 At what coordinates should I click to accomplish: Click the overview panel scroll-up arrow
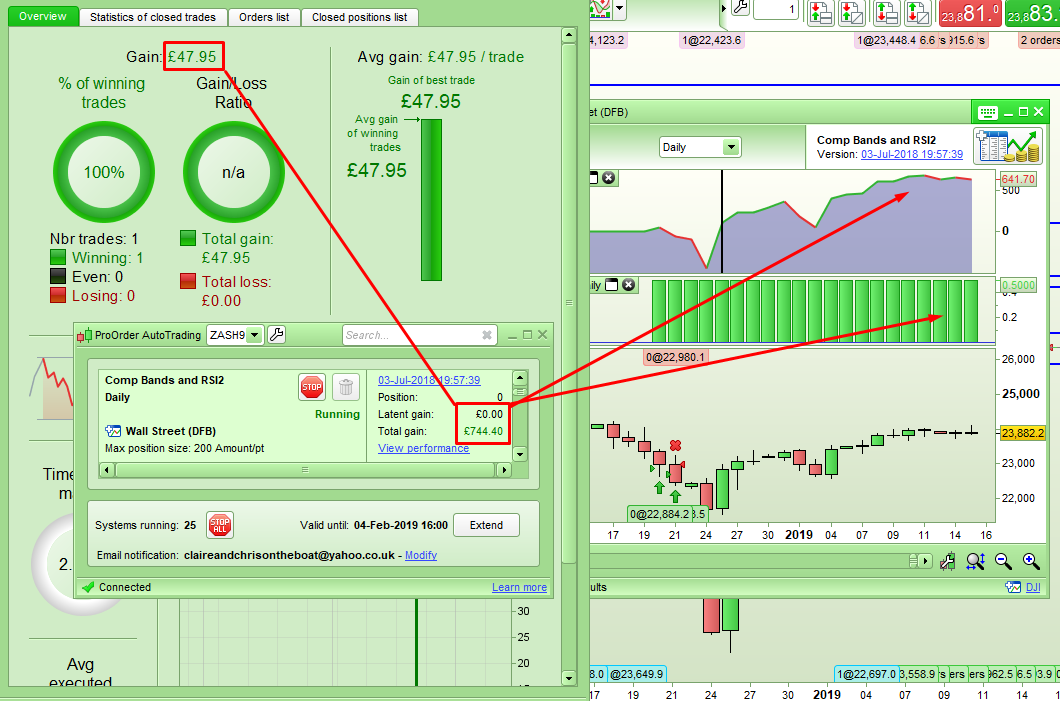[x=569, y=34]
